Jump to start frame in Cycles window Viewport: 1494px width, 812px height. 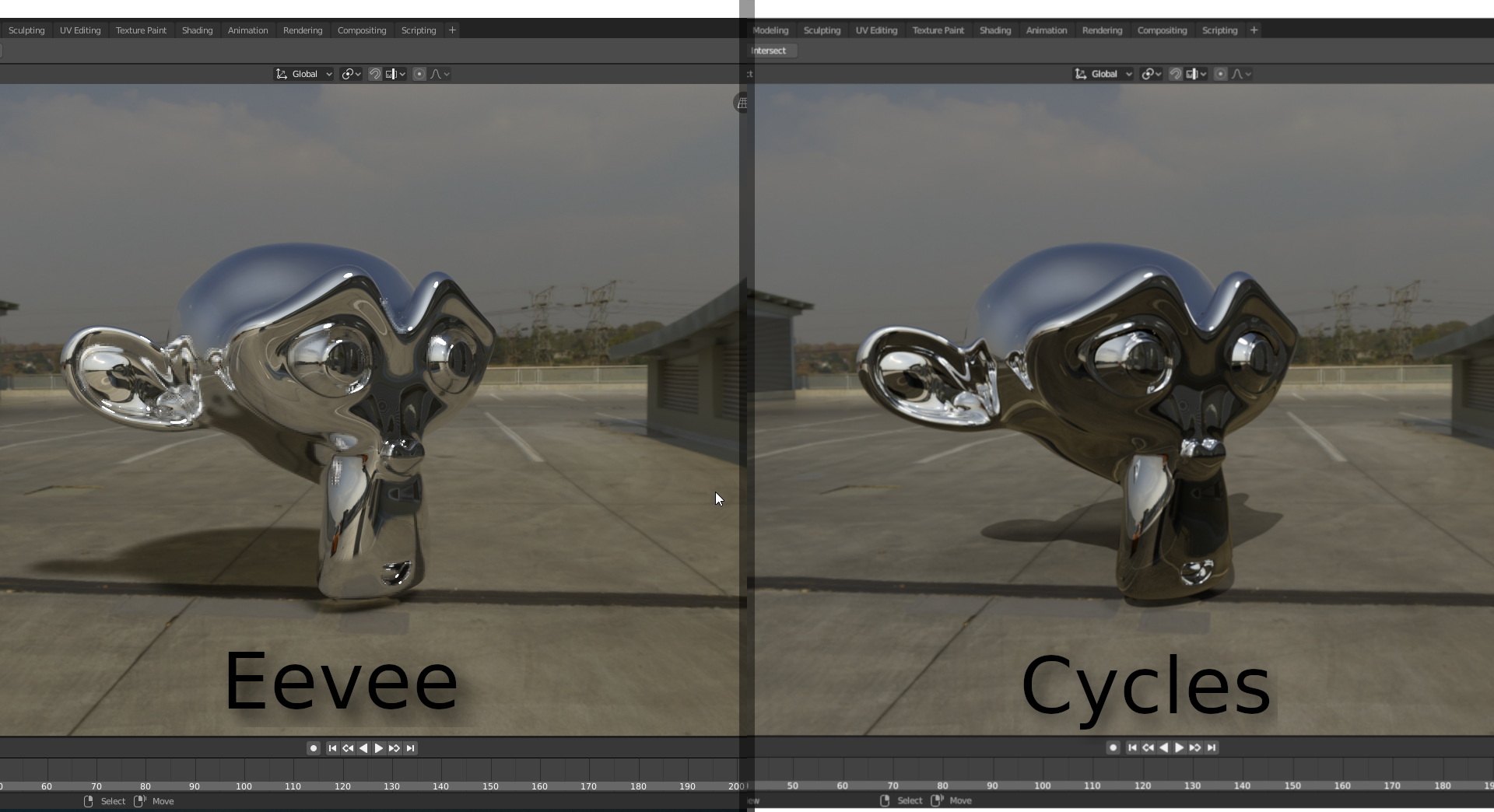click(1132, 747)
